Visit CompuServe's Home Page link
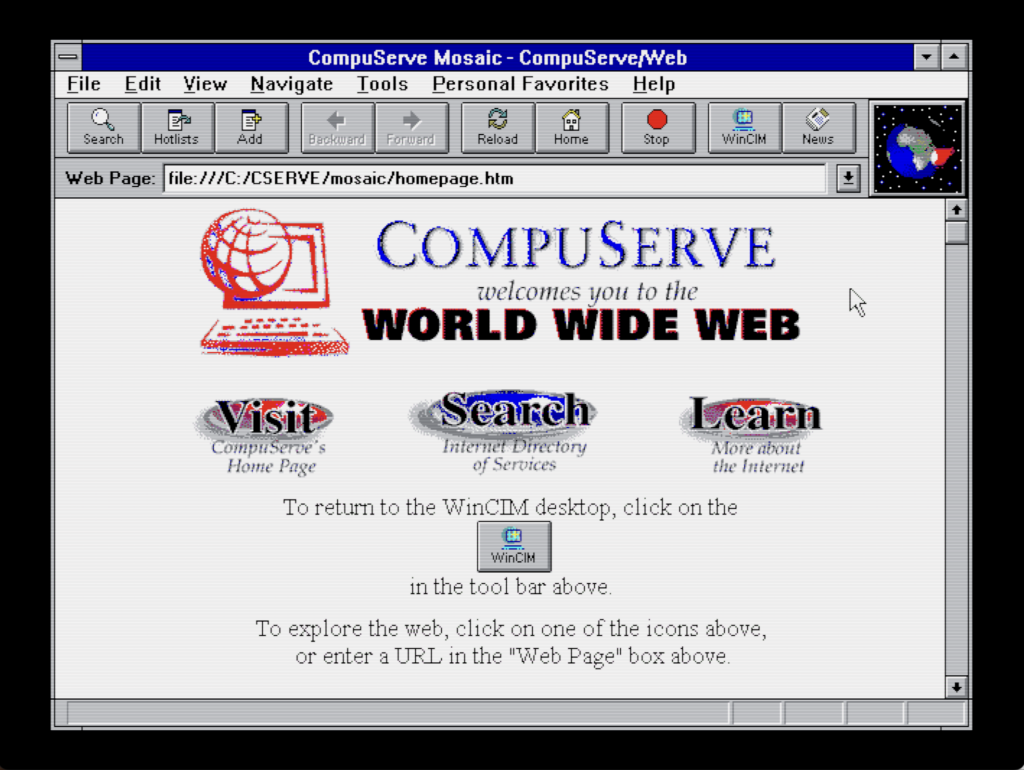This screenshot has width=1024, height=770. 266,436
